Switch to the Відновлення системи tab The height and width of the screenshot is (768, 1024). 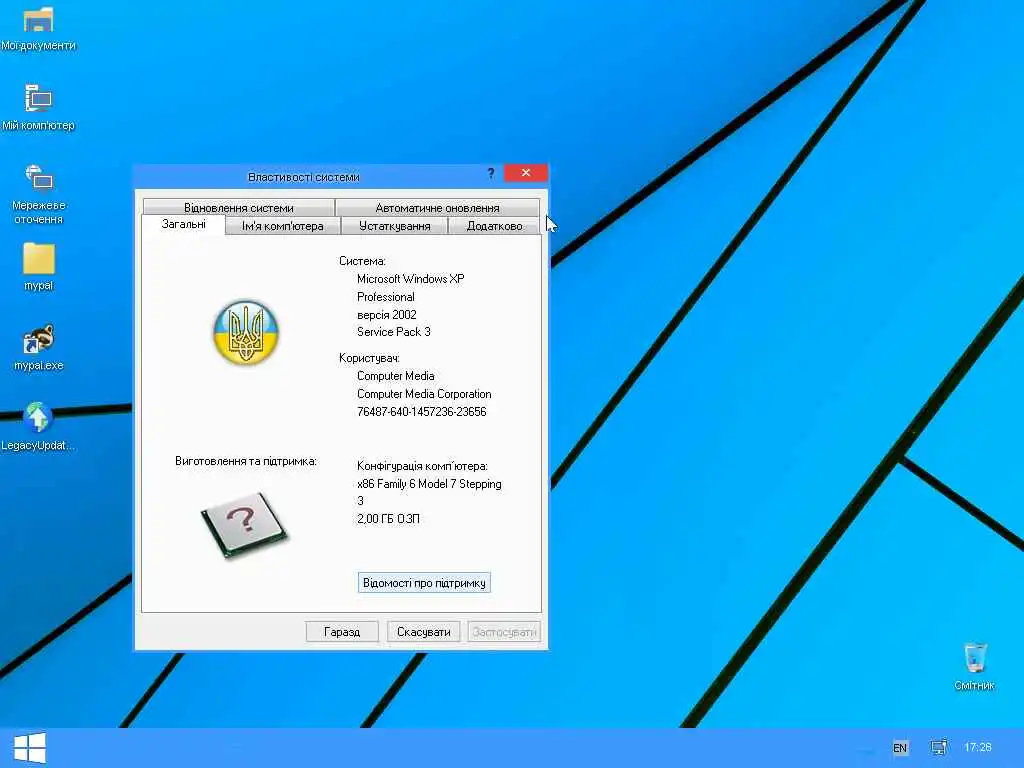[x=238, y=208]
